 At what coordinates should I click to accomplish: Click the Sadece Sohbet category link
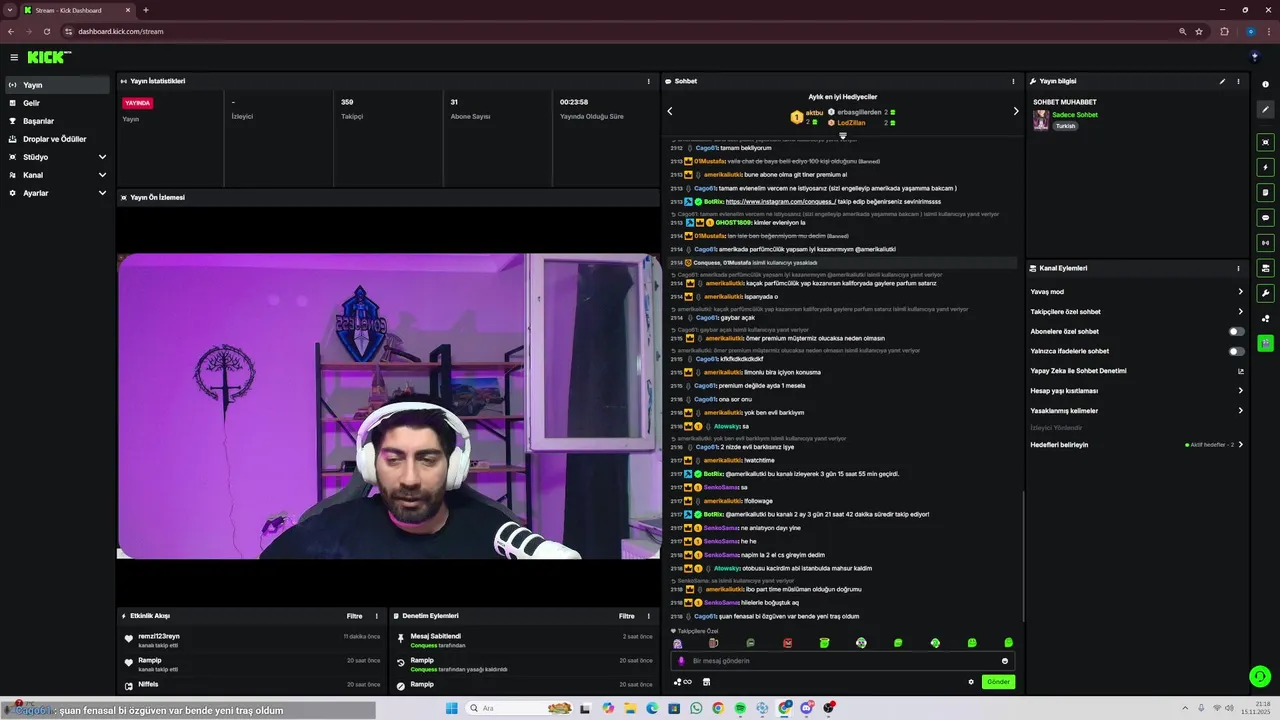[x=1075, y=115]
